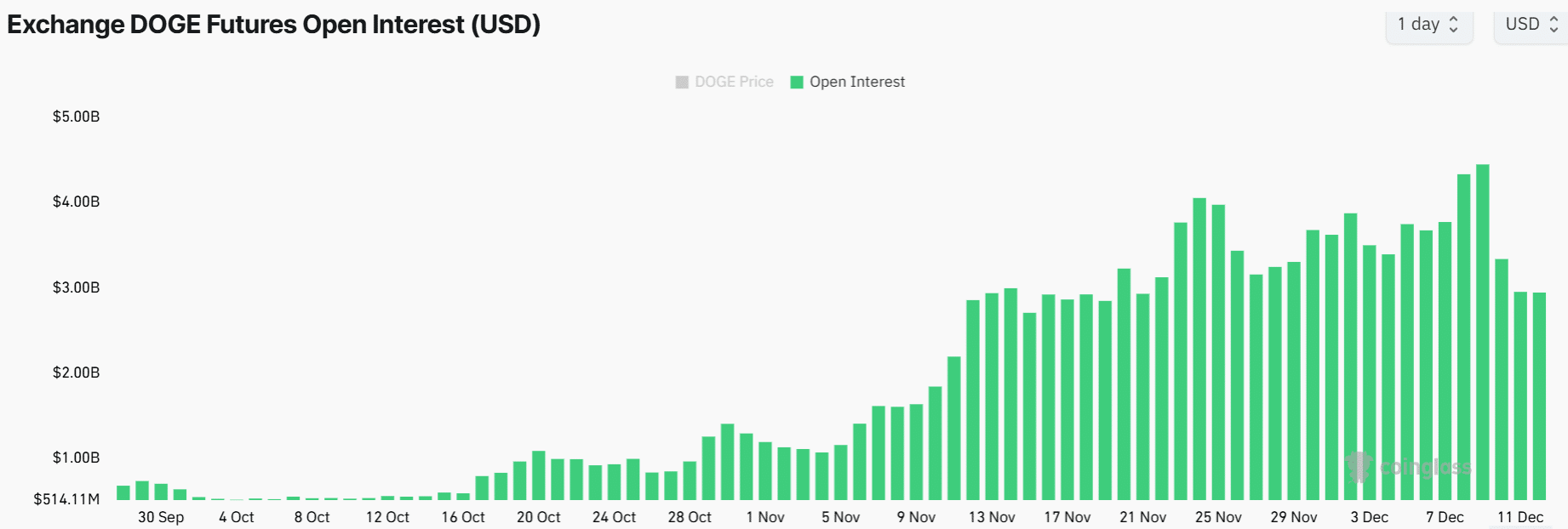Select the tallest open interest bar
This screenshot has height=529, width=1568.
[1482, 332]
